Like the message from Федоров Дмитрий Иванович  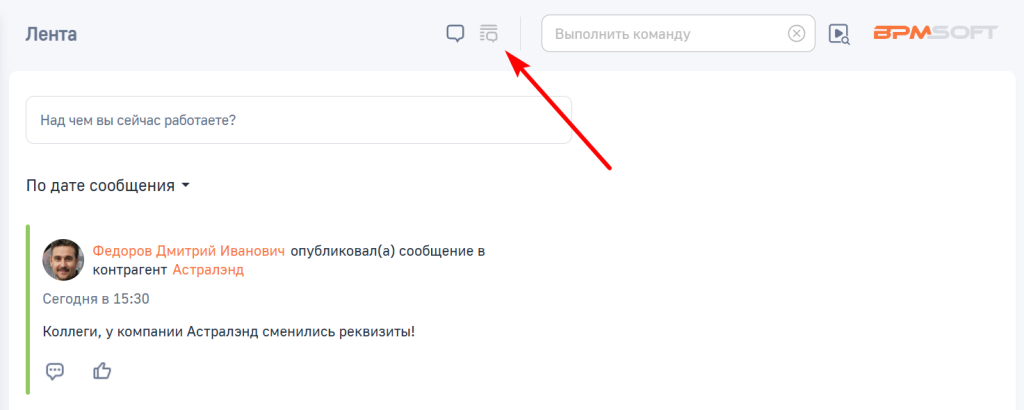point(102,371)
